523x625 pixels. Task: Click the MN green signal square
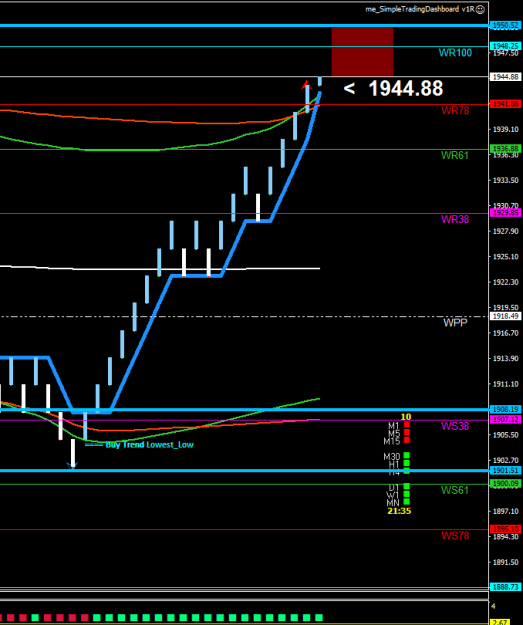click(x=407, y=502)
